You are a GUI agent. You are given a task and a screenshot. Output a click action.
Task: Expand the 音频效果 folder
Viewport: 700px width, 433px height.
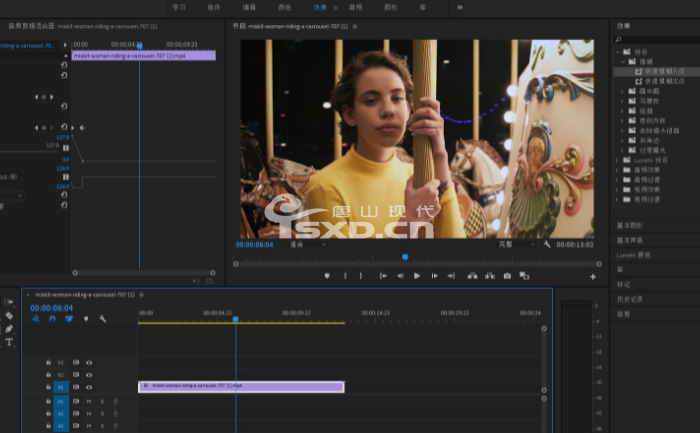click(x=617, y=170)
